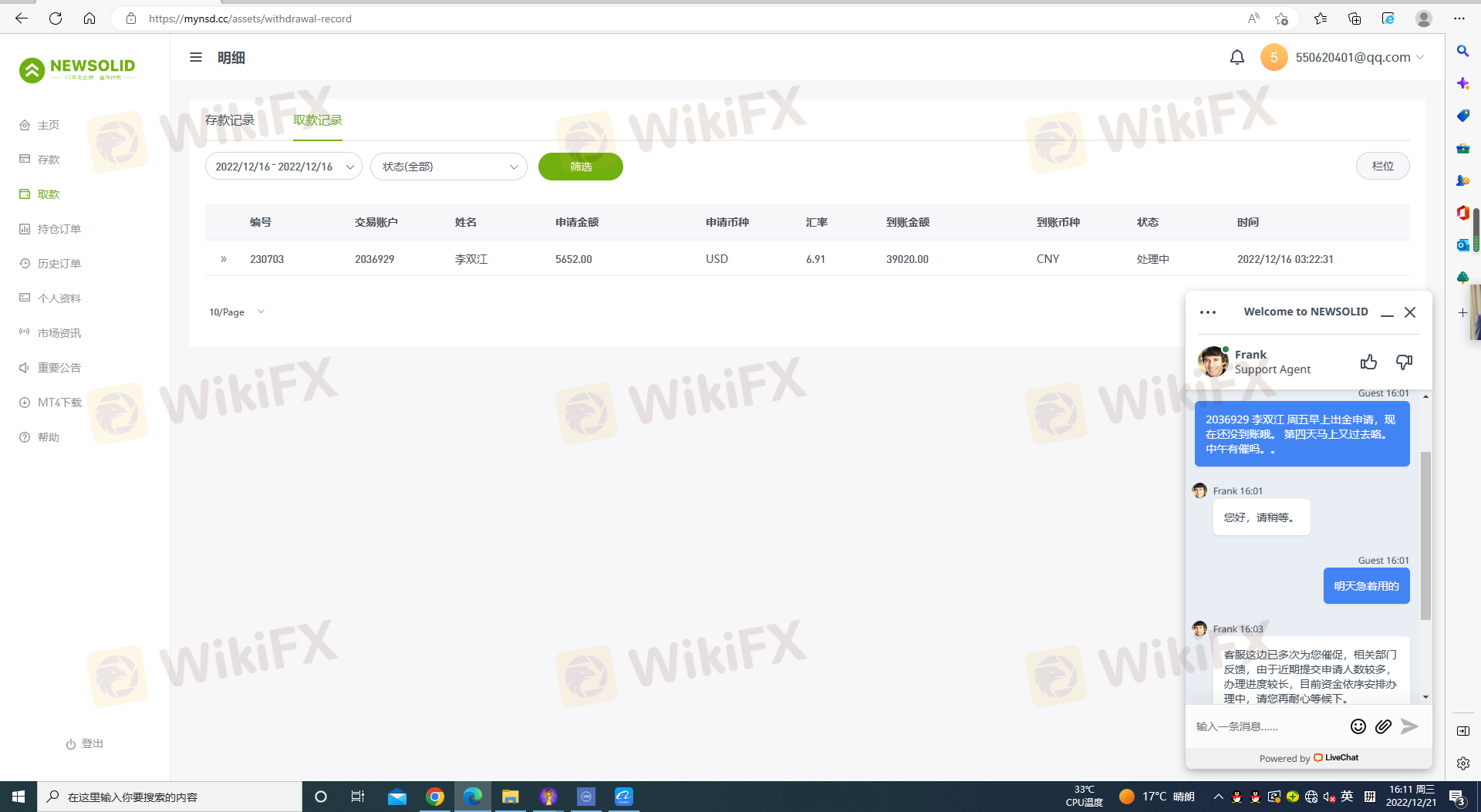Screen dimensions: 1481x812
Task: Open Edge sidebar search icon
Action: (x=1462, y=51)
